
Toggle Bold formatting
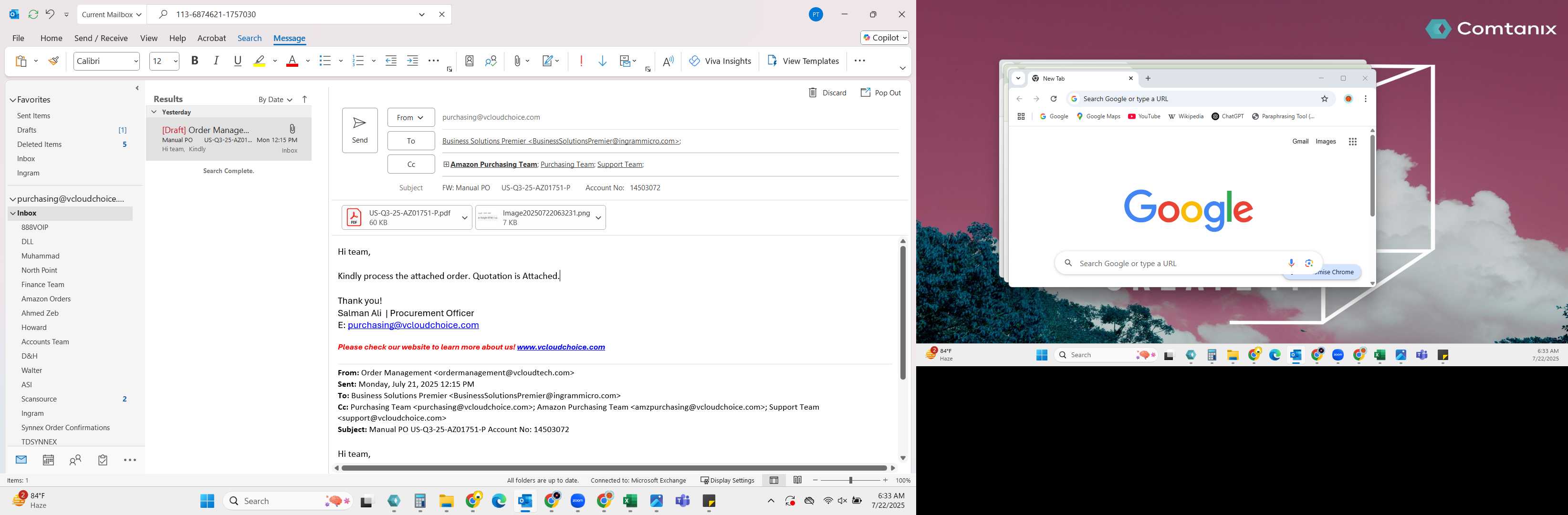coord(195,61)
